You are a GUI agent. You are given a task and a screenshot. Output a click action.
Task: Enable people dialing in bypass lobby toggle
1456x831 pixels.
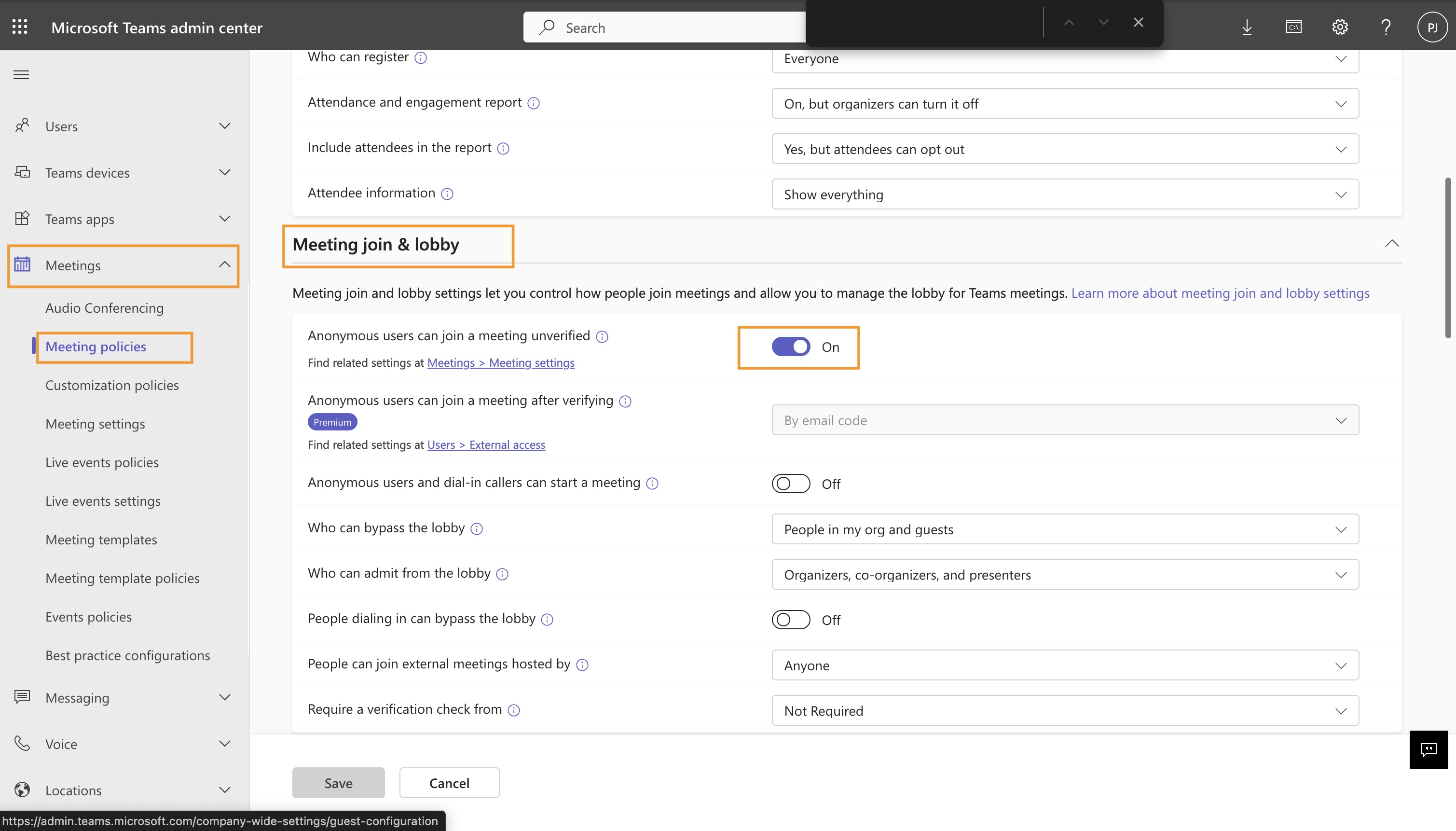(791, 620)
